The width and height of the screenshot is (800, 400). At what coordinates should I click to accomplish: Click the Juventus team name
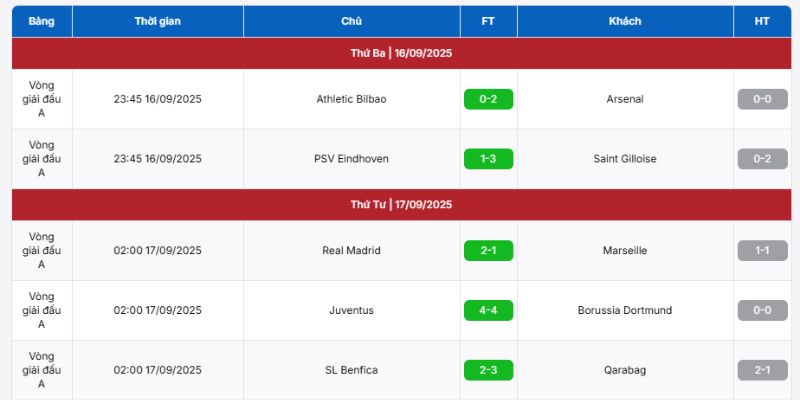point(351,310)
